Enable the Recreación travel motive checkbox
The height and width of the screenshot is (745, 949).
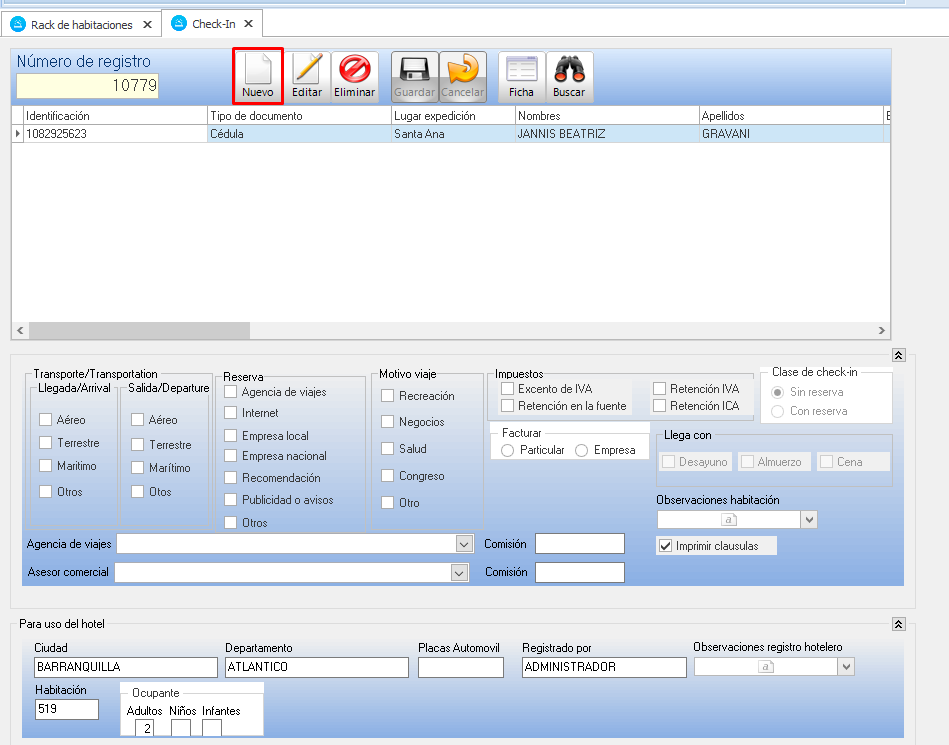tap(388, 396)
